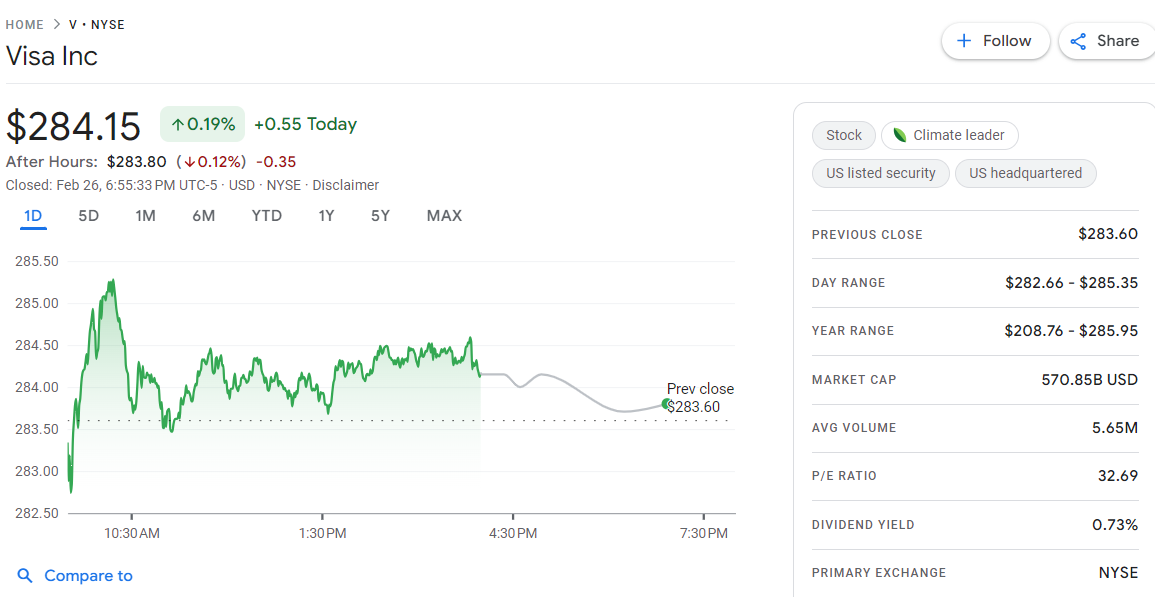This screenshot has width=1155, height=597.
Task: Click the up arrow in 0.19% badge
Action: coord(177,125)
